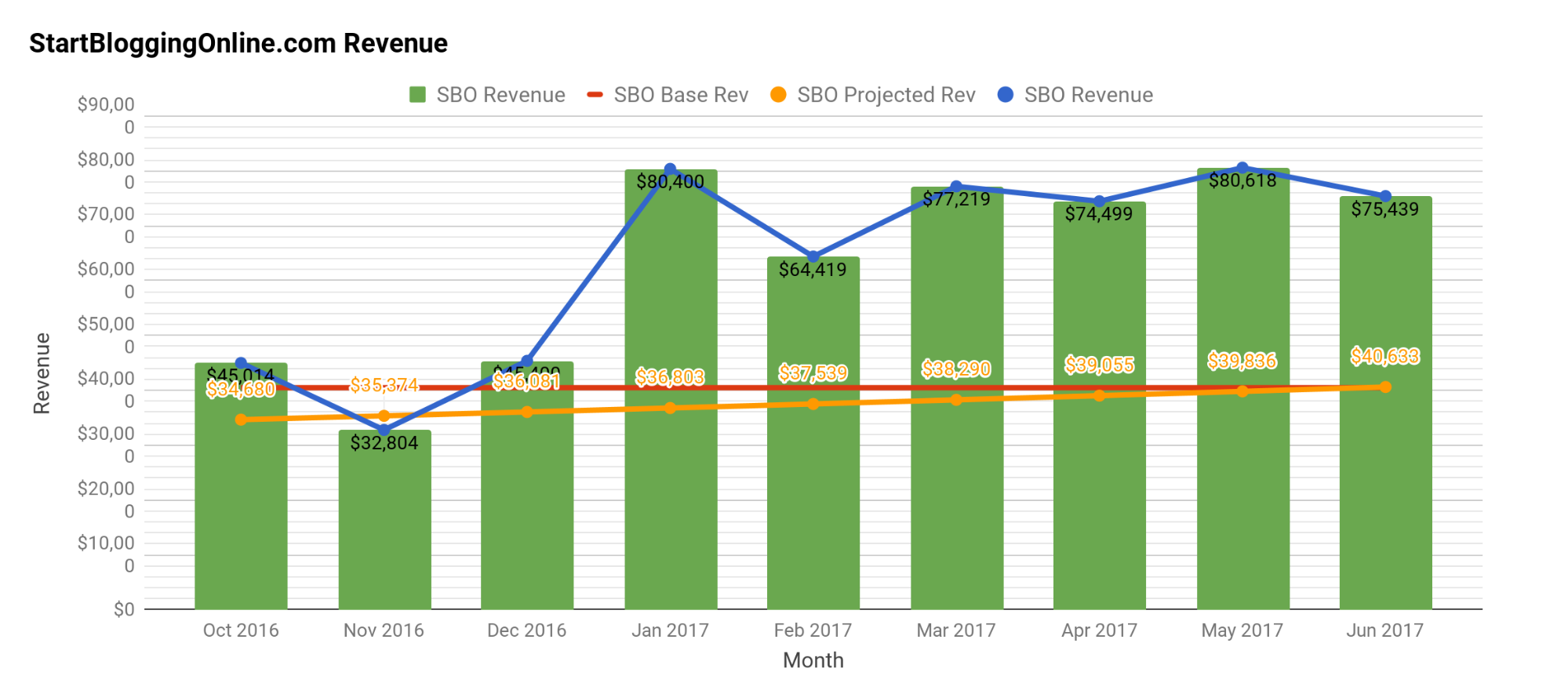Image resolution: width=1568 pixels, height=683 pixels.
Task: Click the blue data point for Feb 2017
Action: (x=813, y=256)
